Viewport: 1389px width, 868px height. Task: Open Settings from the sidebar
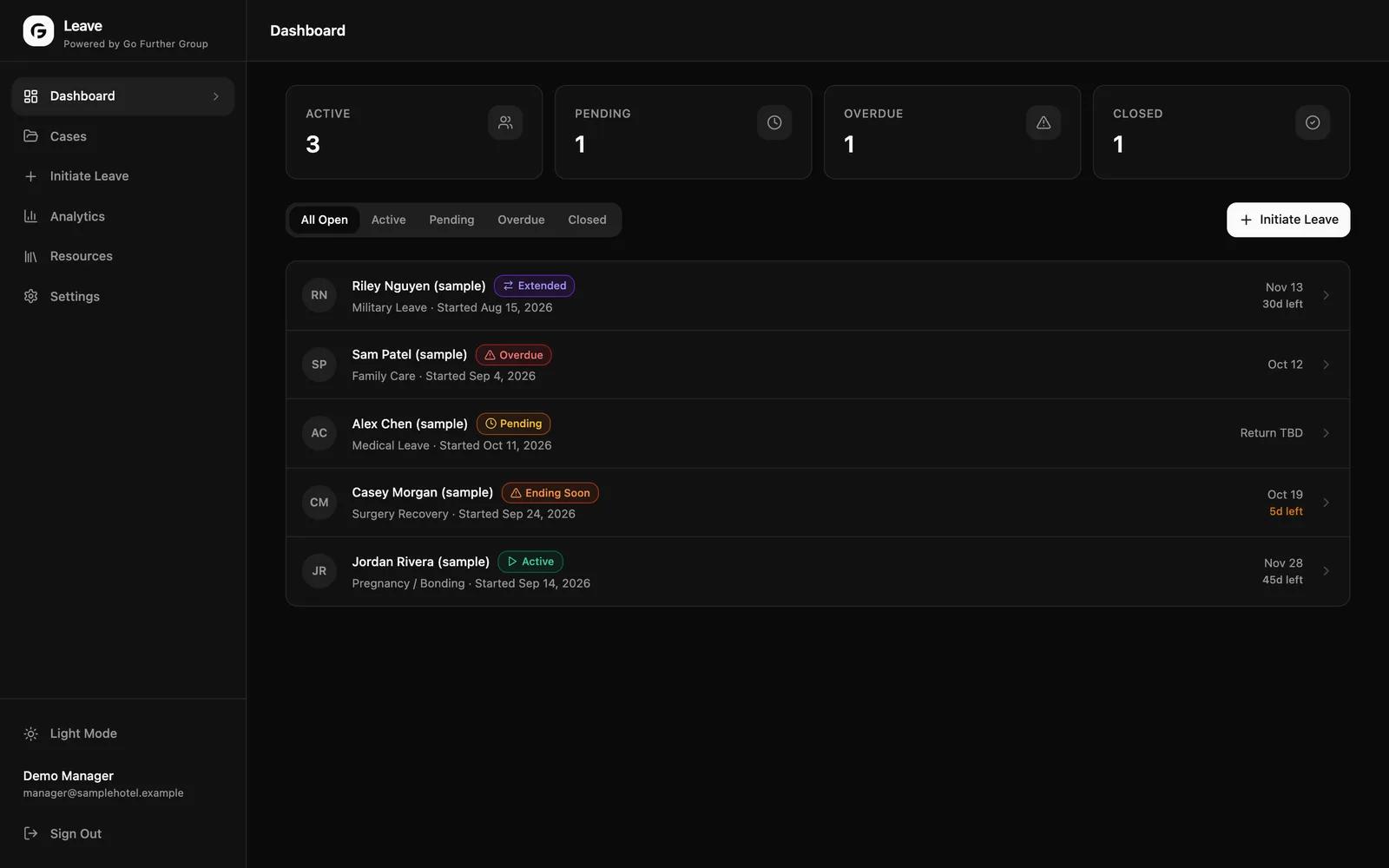coord(123,296)
